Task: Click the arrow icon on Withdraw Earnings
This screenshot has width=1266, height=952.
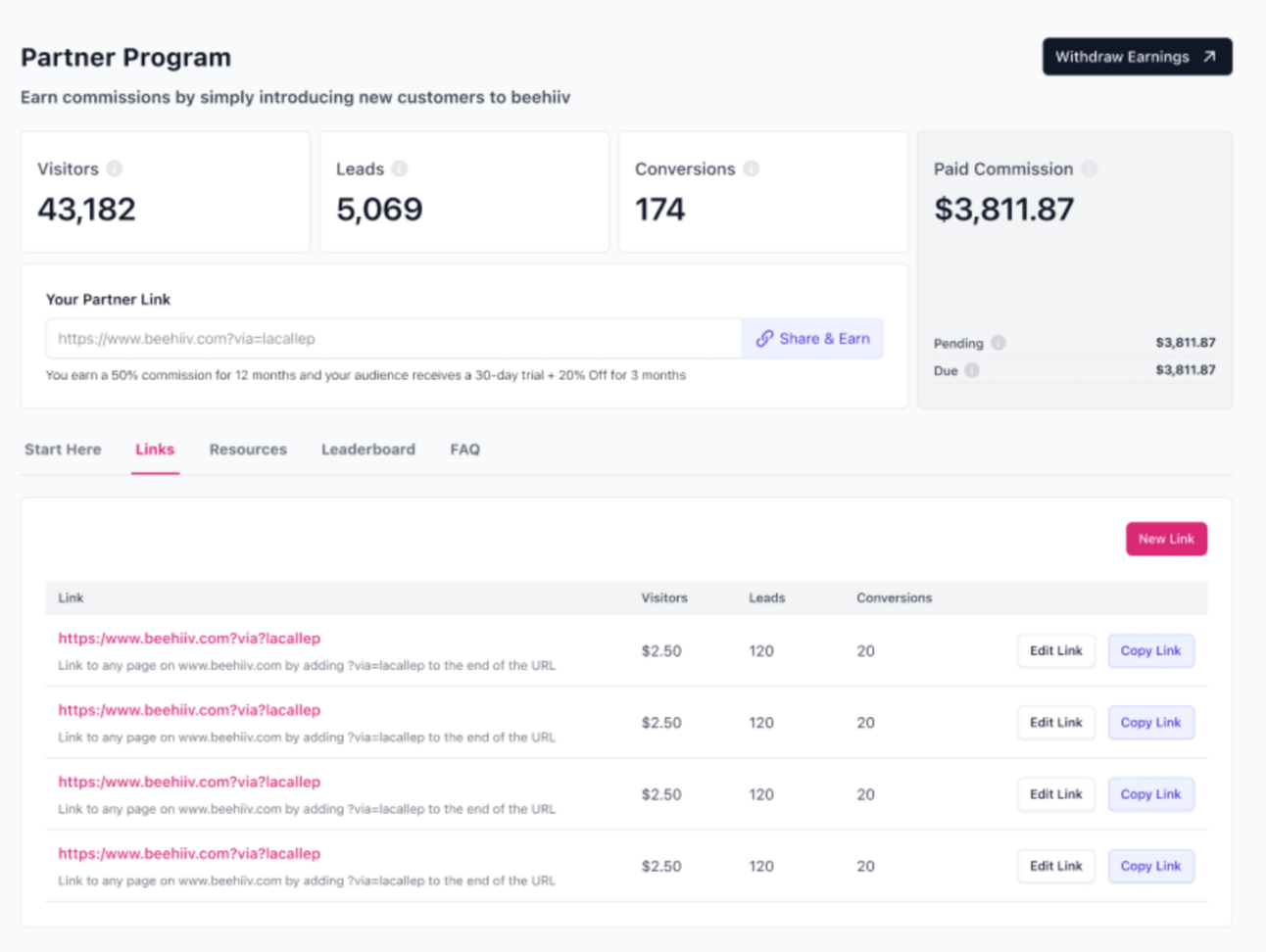Action: click(1209, 57)
